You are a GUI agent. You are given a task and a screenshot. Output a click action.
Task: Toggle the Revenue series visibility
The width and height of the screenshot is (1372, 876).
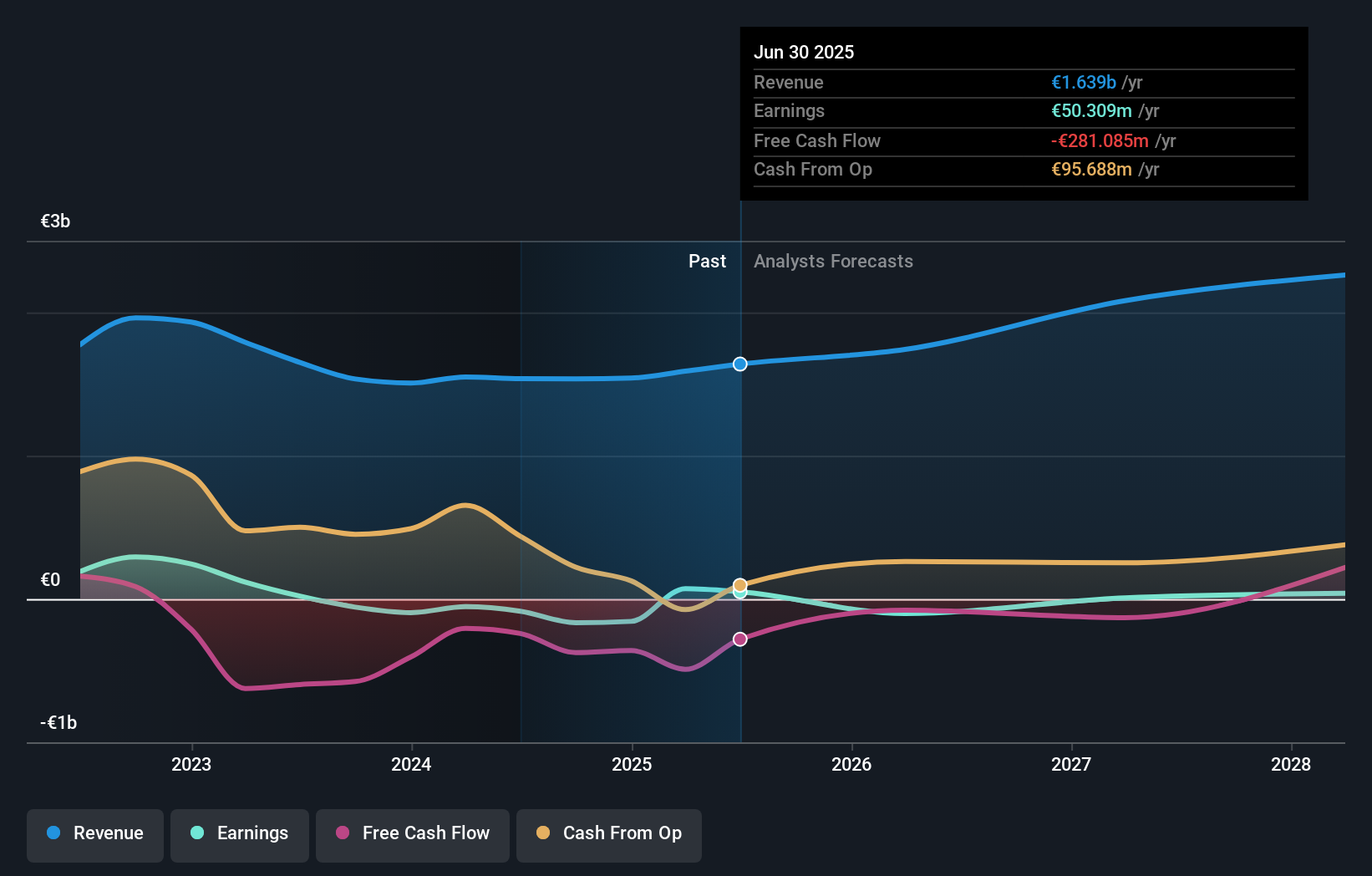[94, 833]
